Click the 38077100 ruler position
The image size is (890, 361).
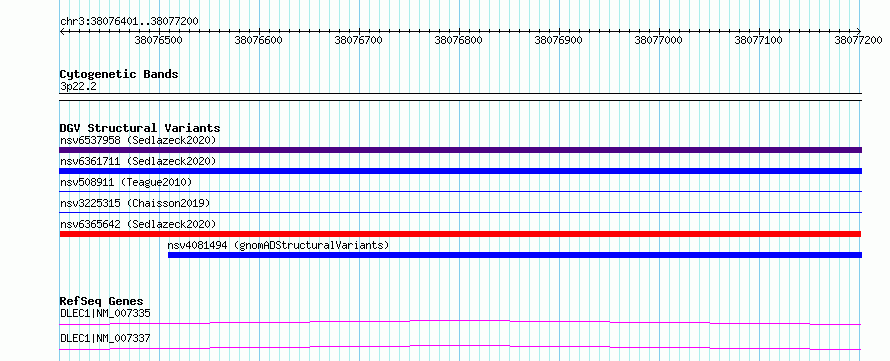[759, 40]
